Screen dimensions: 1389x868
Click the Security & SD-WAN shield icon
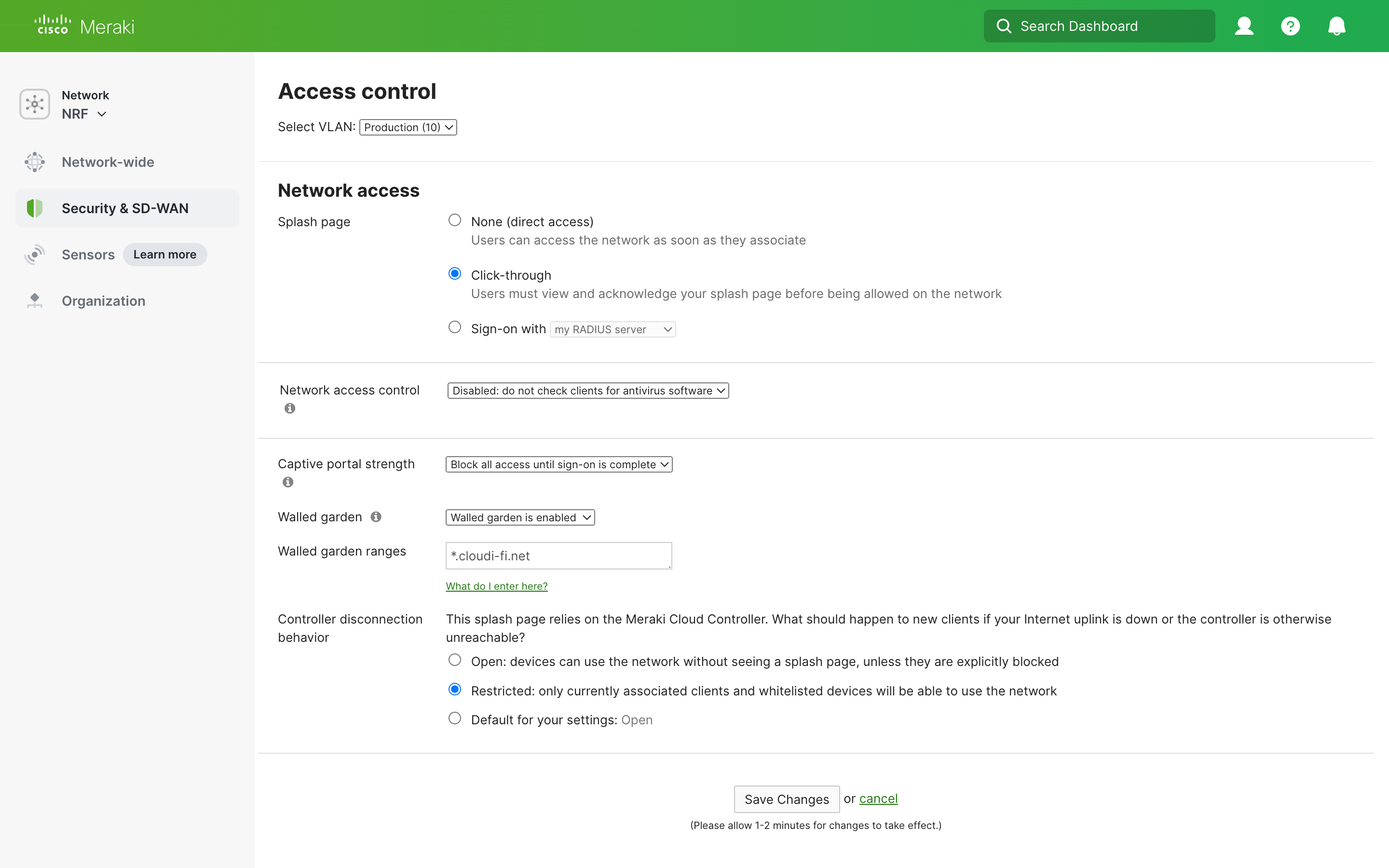click(x=34, y=208)
